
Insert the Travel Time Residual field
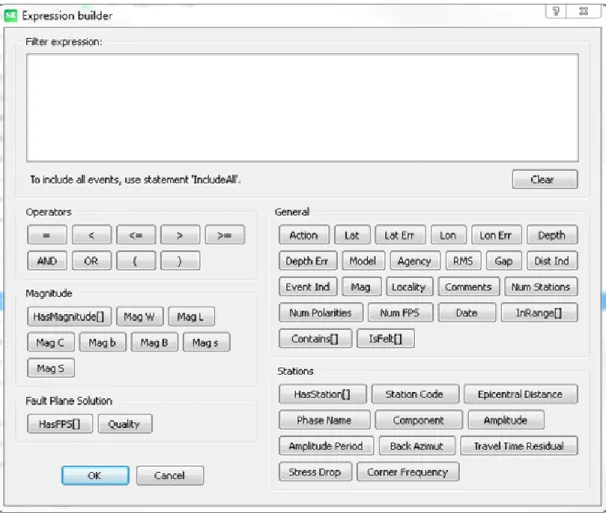(519, 445)
